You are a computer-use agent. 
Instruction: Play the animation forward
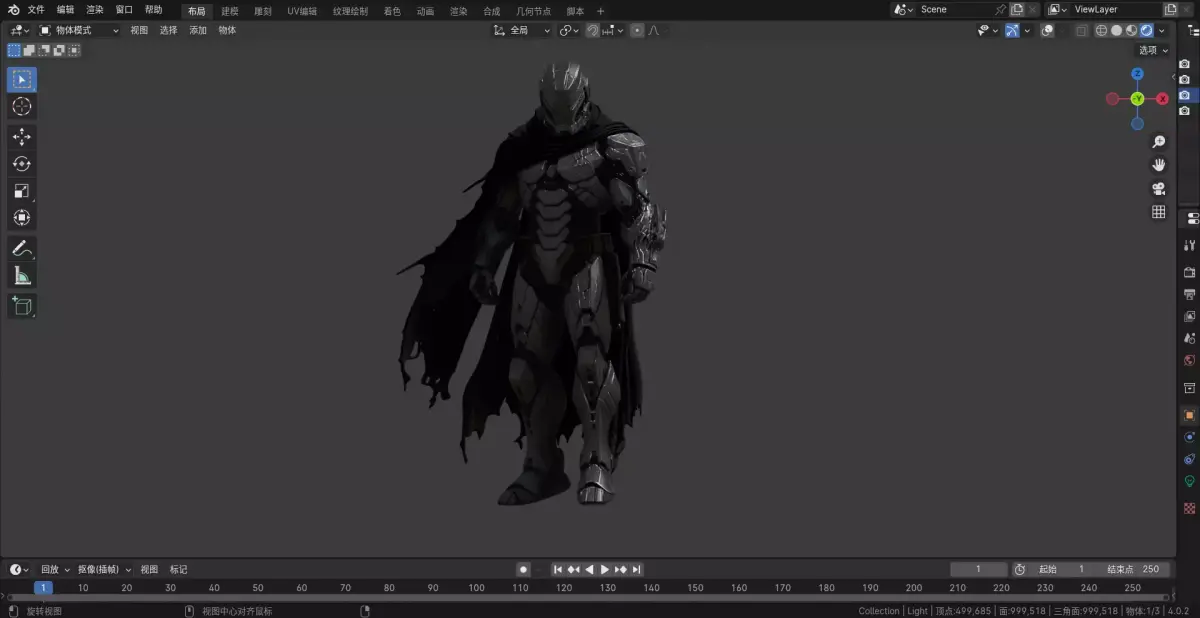click(605, 569)
